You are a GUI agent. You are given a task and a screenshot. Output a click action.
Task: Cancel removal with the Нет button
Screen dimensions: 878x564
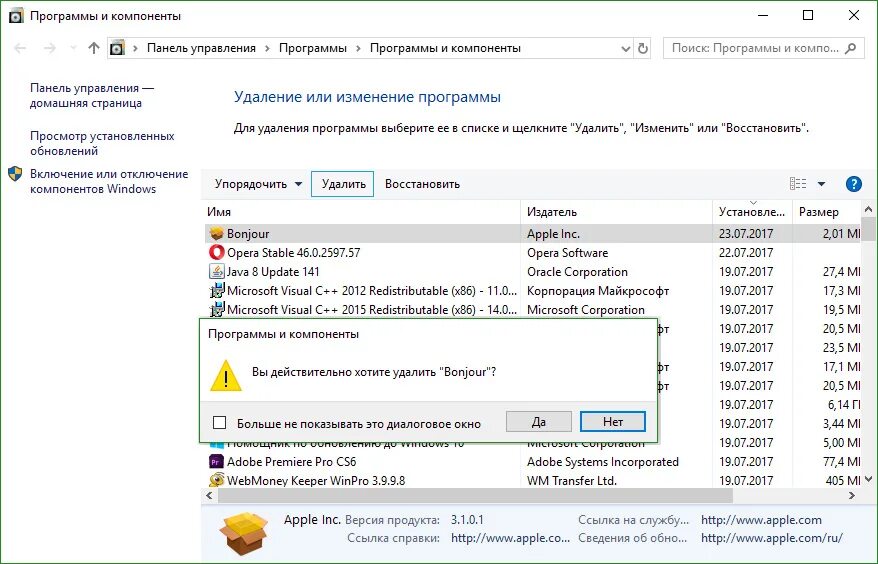613,422
